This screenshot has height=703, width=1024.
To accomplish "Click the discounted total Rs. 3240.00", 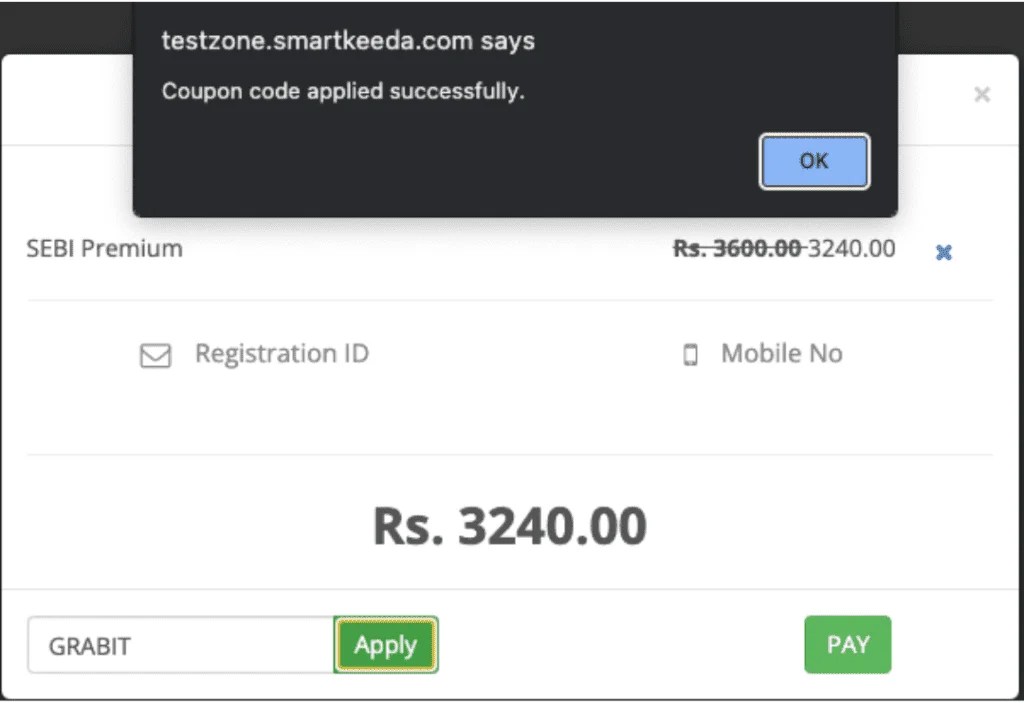I will [x=510, y=524].
